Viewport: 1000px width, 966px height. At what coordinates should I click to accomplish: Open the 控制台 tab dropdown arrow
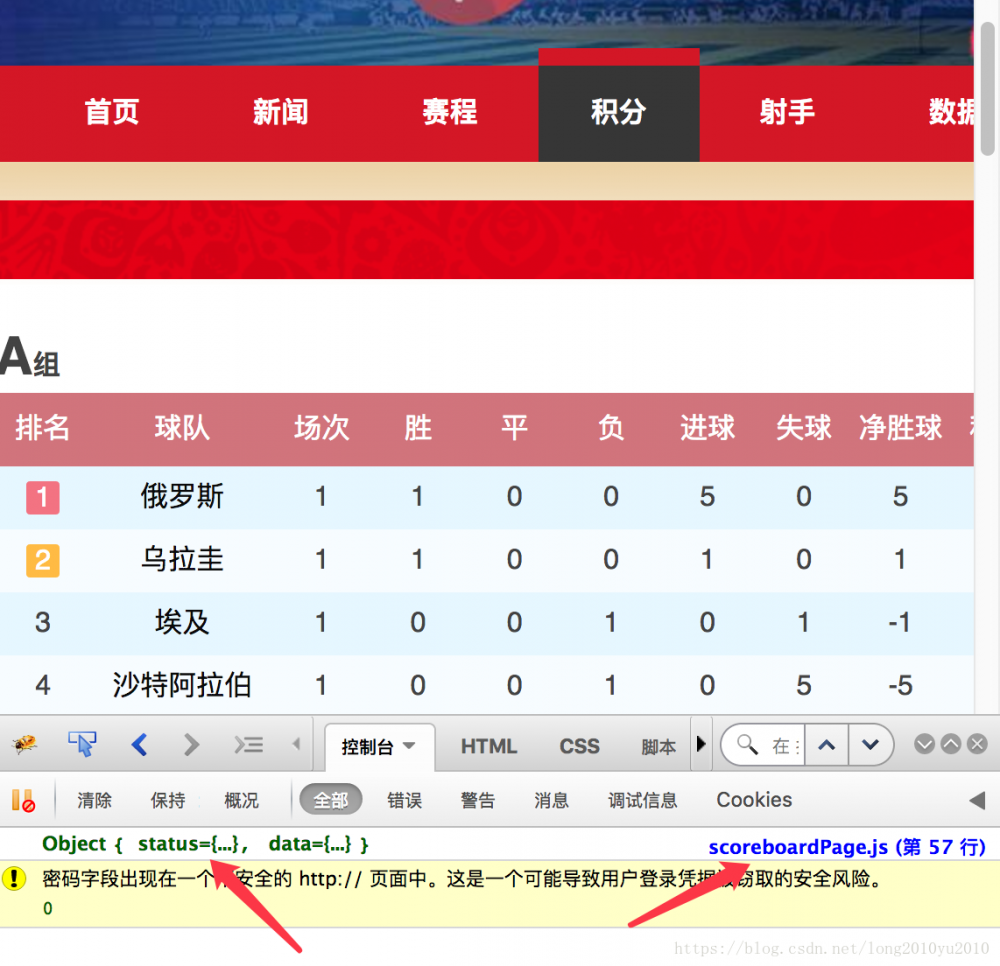point(409,745)
